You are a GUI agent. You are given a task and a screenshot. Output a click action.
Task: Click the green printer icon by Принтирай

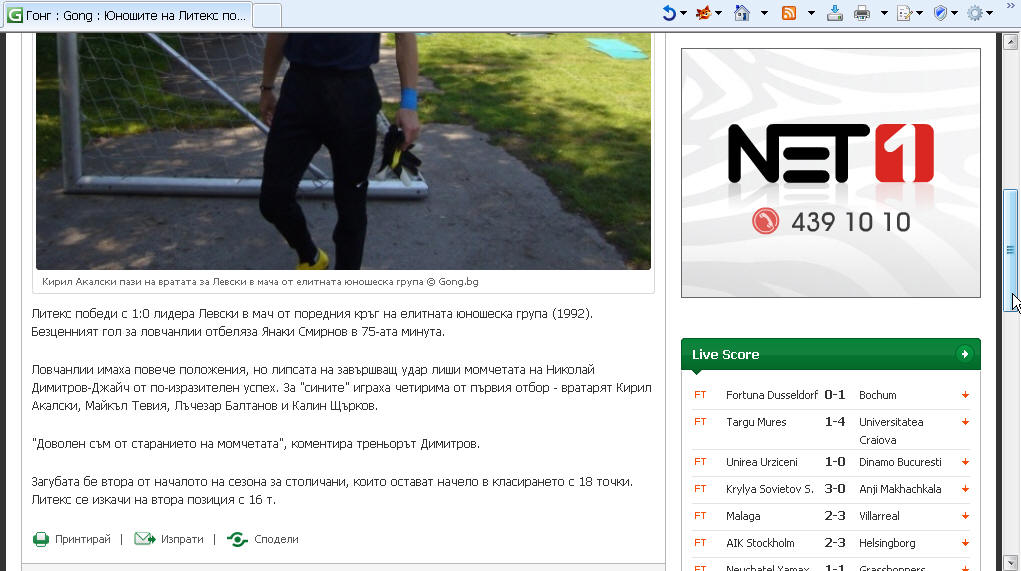(x=41, y=539)
